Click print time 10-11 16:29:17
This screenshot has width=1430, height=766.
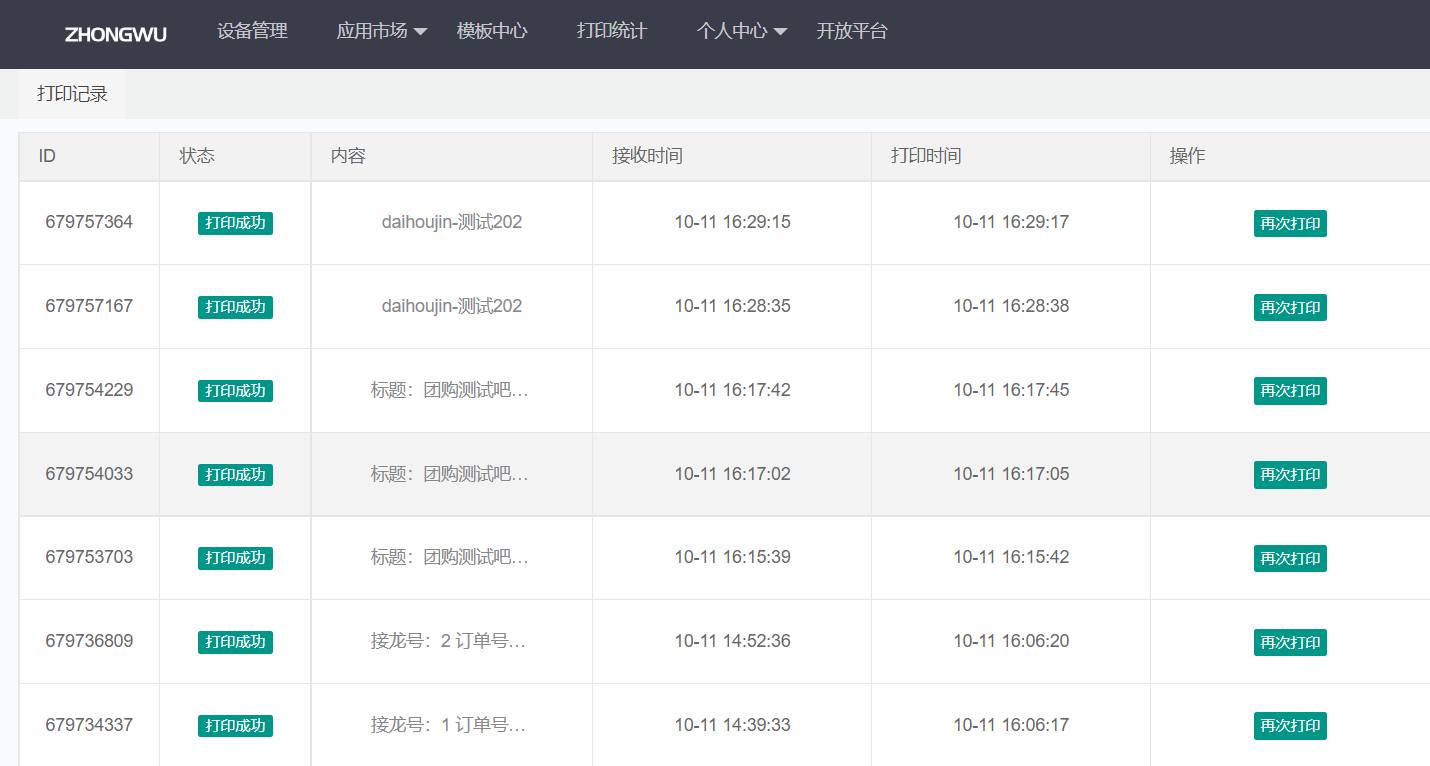[1011, 222]
